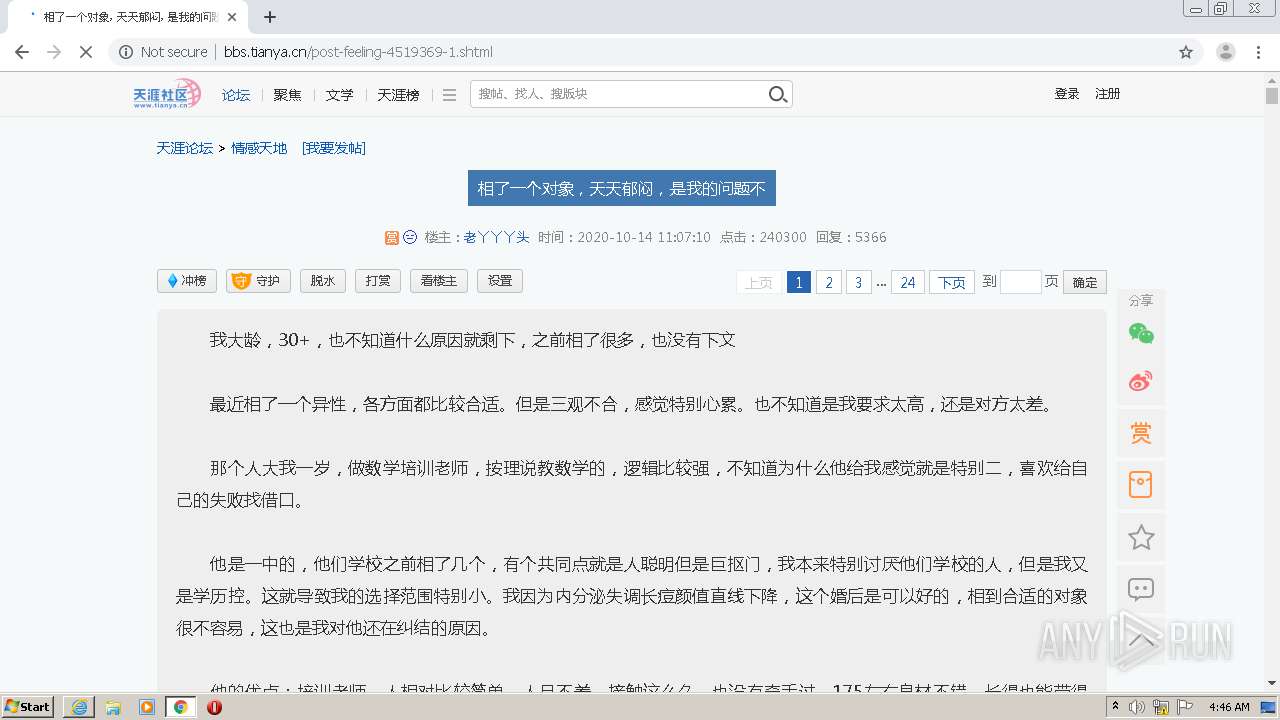
Task: Click the 打赏 button
Action: [378, 281]
